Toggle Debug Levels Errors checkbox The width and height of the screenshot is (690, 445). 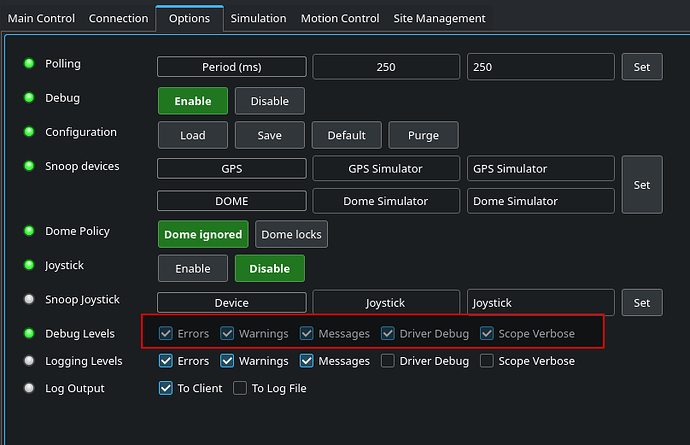tap(166, 333)
